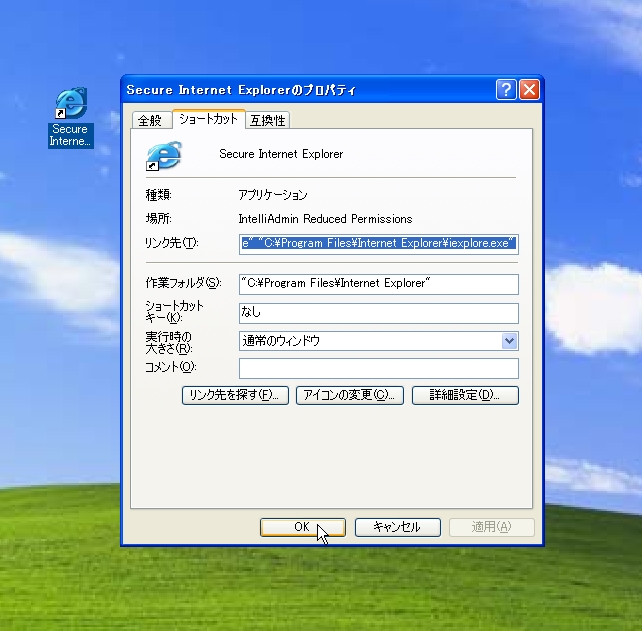
Task: Select the ショートカット tab
Action: (208, 119)
